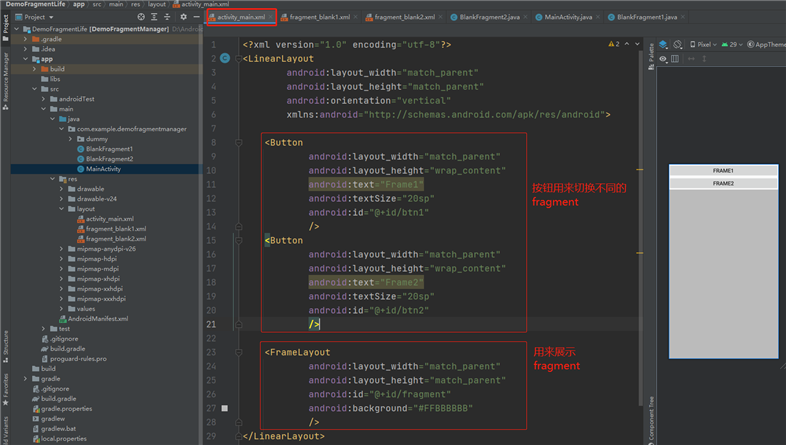Click the class gutter icon beside LinearLayout

pyautogui.click(x=225, y=58)
